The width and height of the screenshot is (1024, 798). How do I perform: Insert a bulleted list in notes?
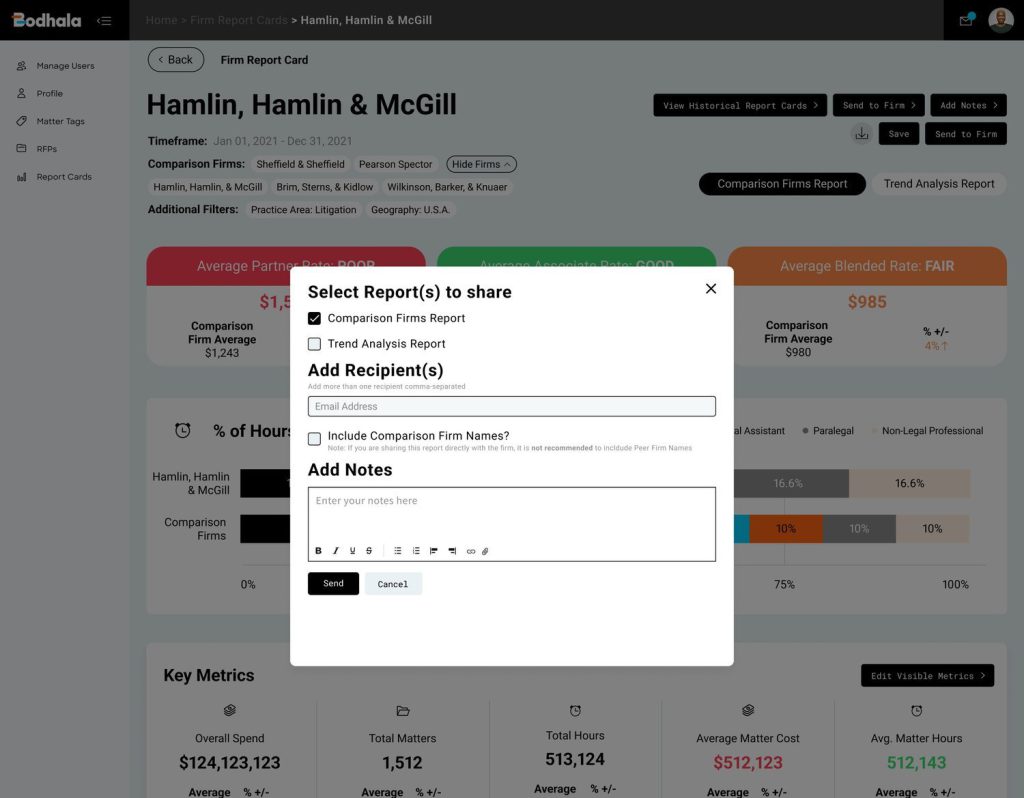pos(398,551)
